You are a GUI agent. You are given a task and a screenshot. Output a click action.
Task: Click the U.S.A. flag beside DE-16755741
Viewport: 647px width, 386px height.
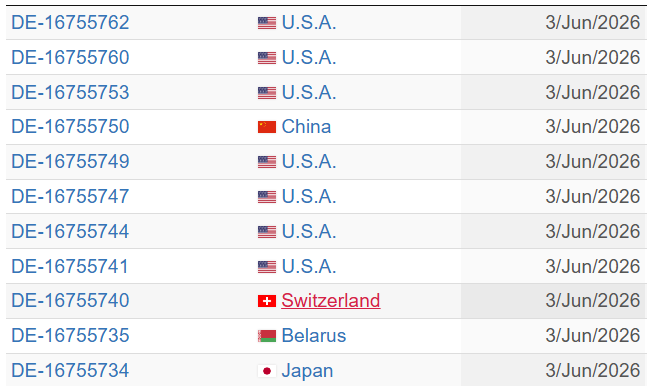pyautogui.click(x=267, y=267)
